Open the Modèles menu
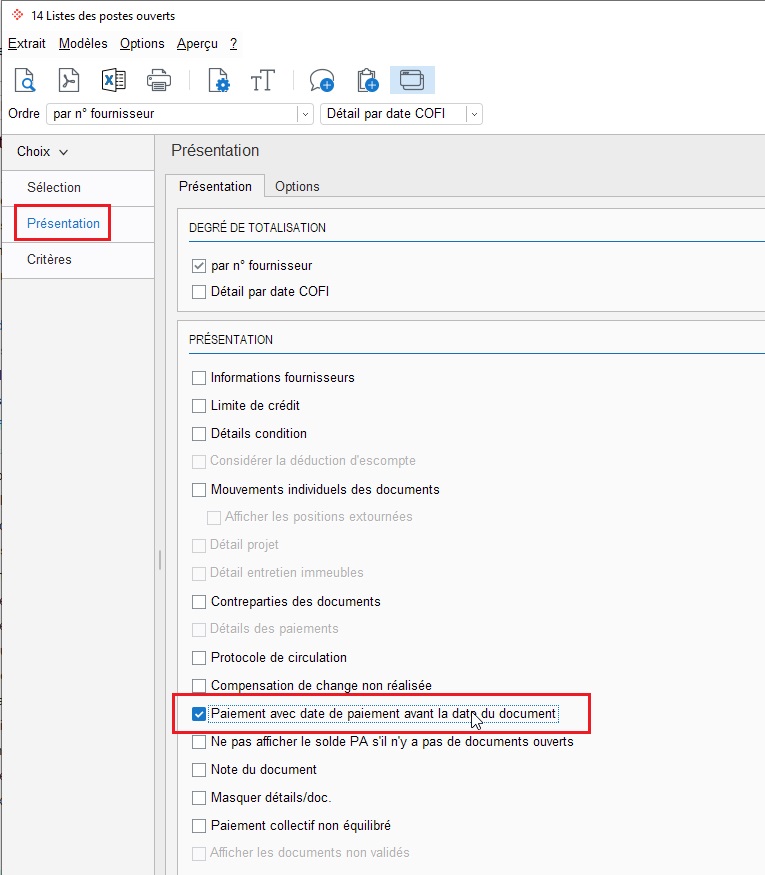This screenshot has width=765, height=875. 83,44
